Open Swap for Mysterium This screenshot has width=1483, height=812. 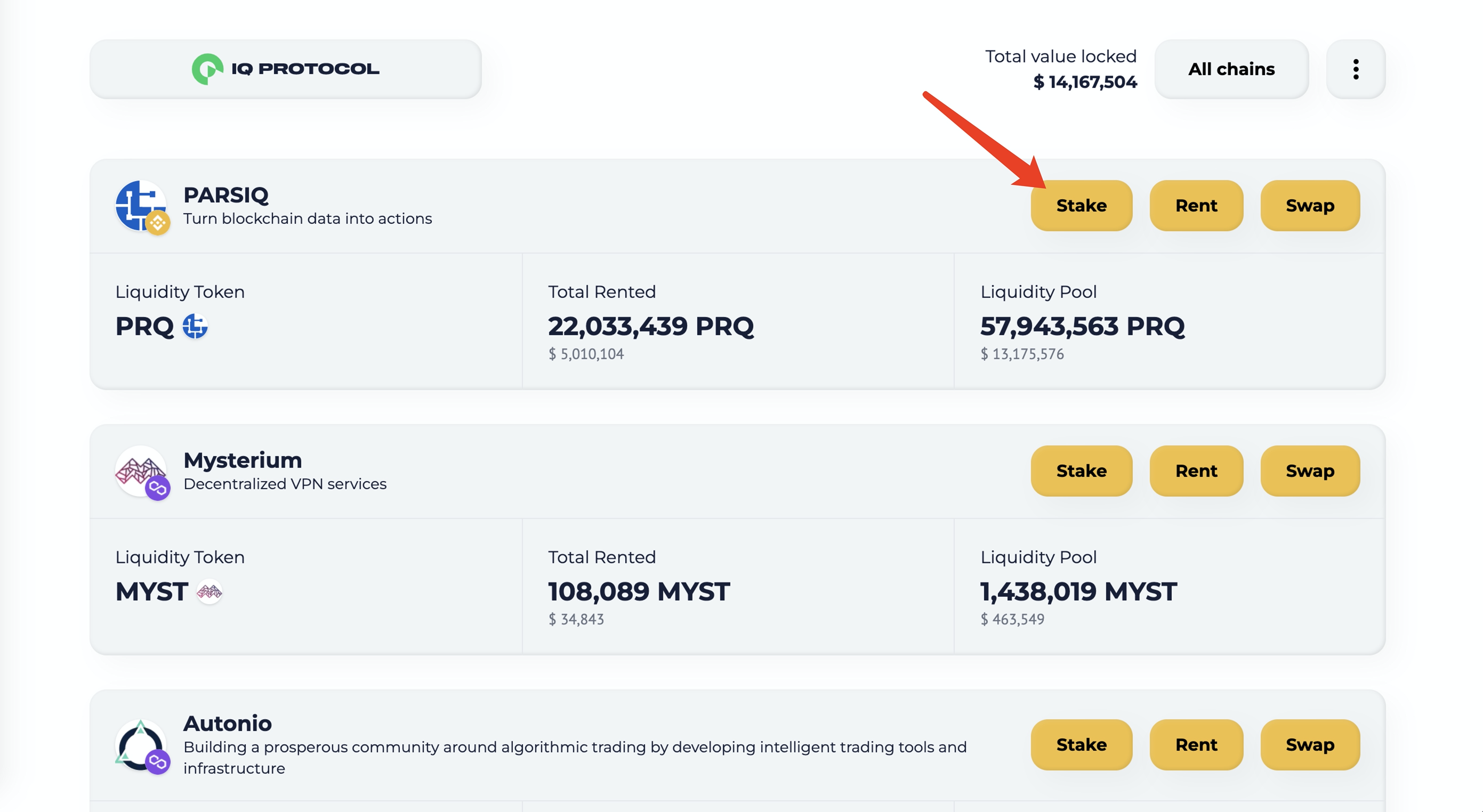[x=1309, y=471]
